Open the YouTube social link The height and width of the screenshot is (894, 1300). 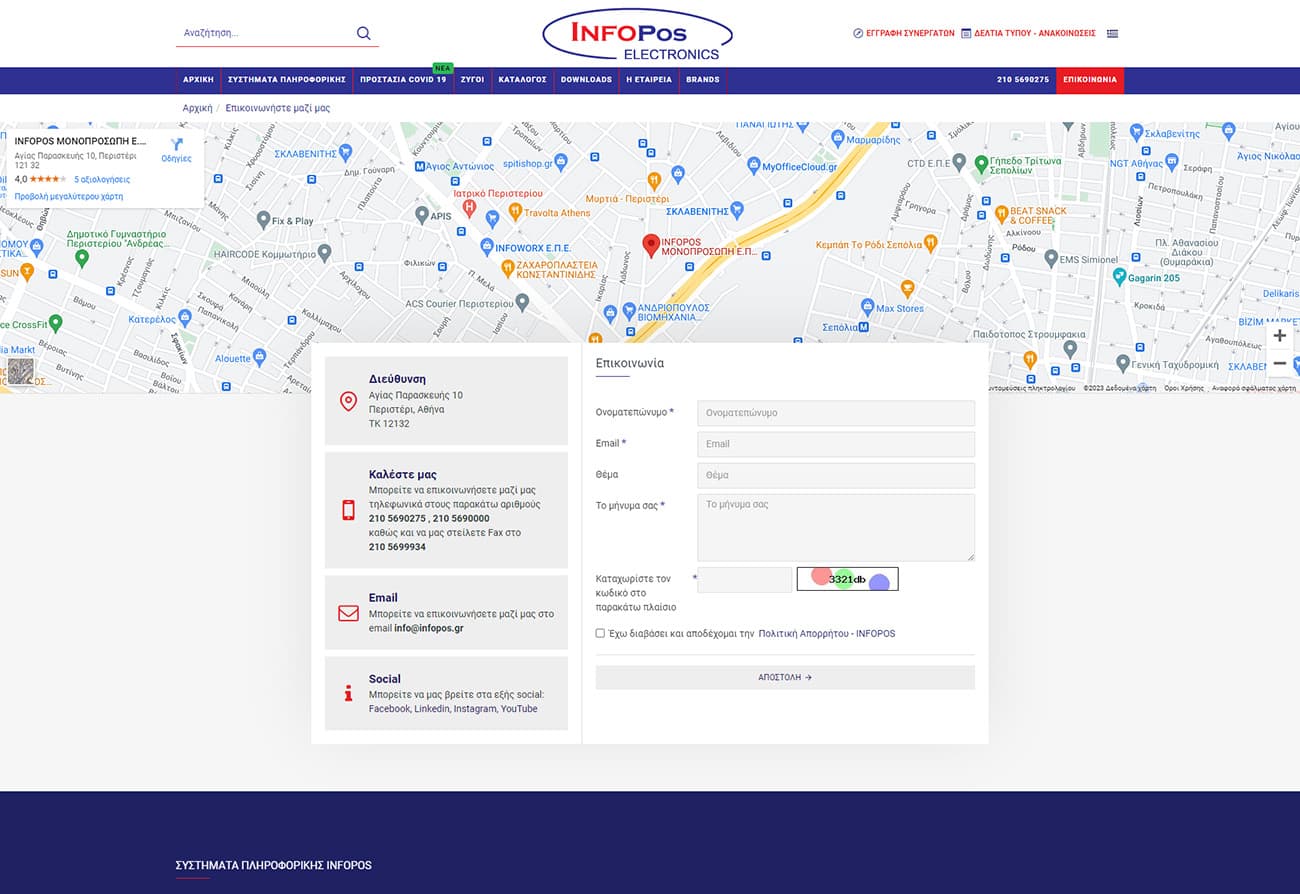519,708
